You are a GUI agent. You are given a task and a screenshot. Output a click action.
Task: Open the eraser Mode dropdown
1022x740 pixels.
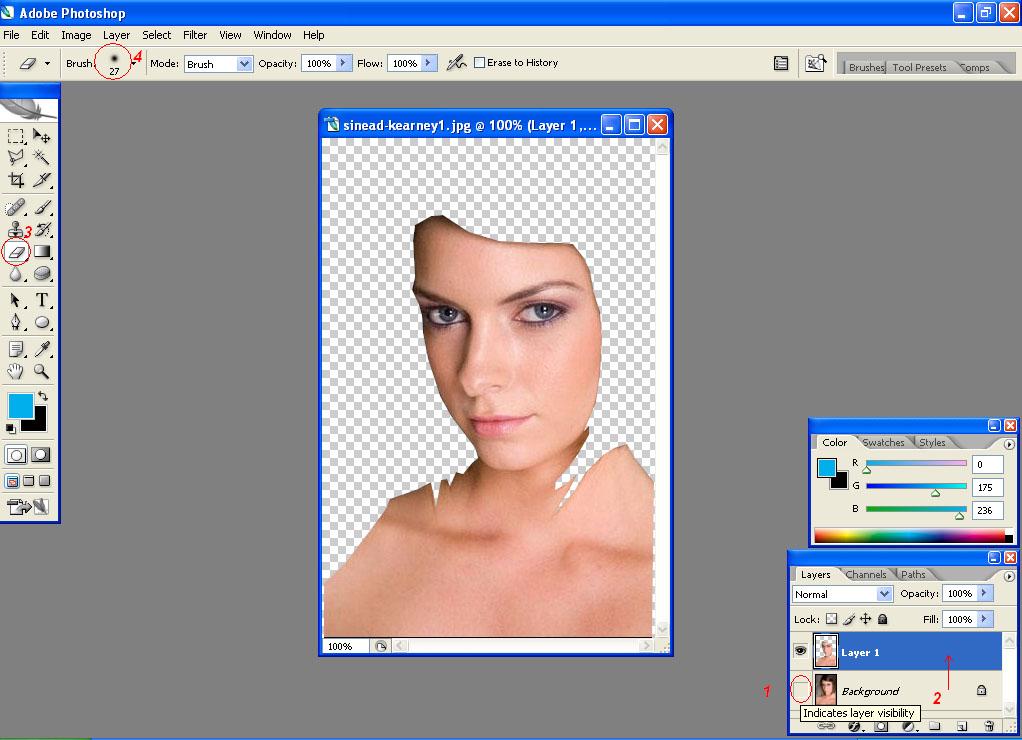point(218,64)
